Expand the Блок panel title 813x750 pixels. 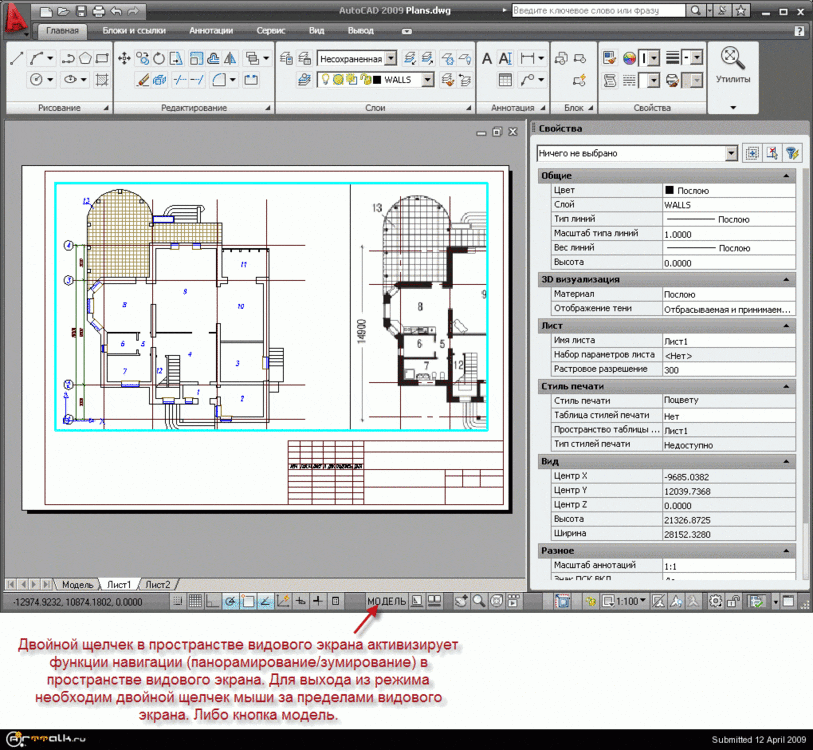click(573, 108)
